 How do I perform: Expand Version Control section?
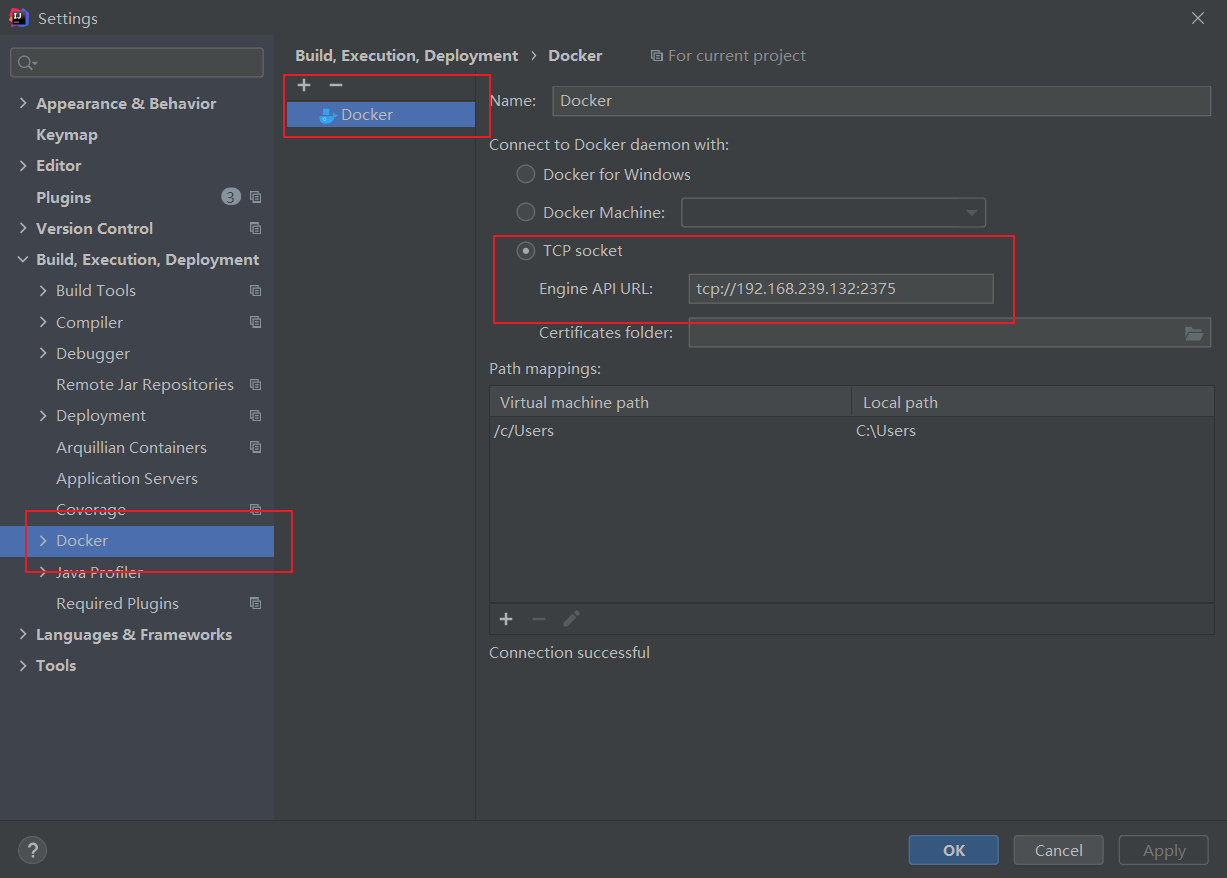pyautogui.click(x=23, y=228)
